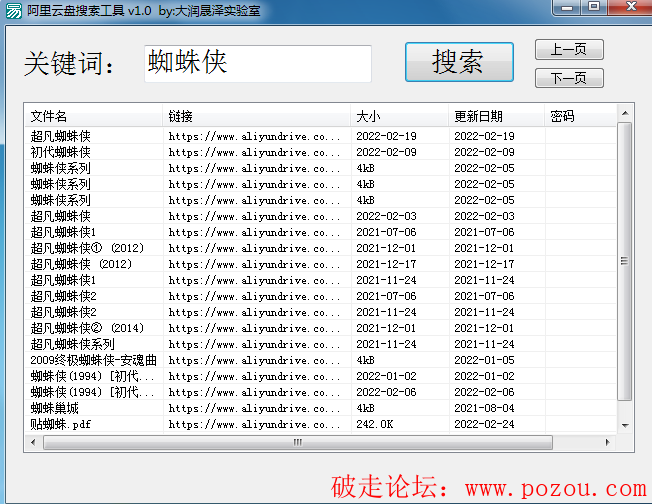Select 蜘蛛侠(1994) row dated 2022-02-06
Viewport: 652px width, 504px height.
click(x=321, y=392)
